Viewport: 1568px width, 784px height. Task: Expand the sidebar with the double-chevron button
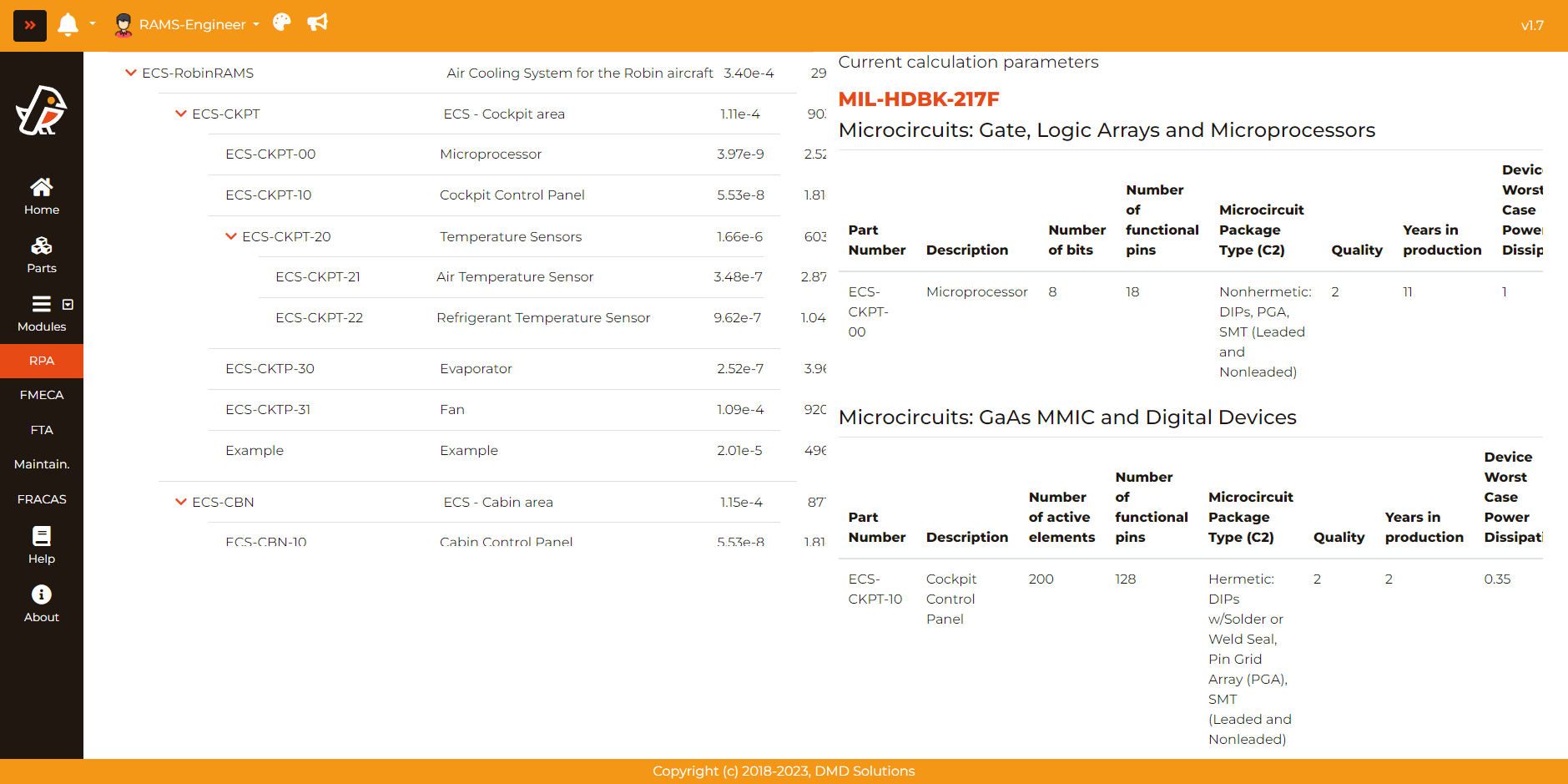coord(30,25)
